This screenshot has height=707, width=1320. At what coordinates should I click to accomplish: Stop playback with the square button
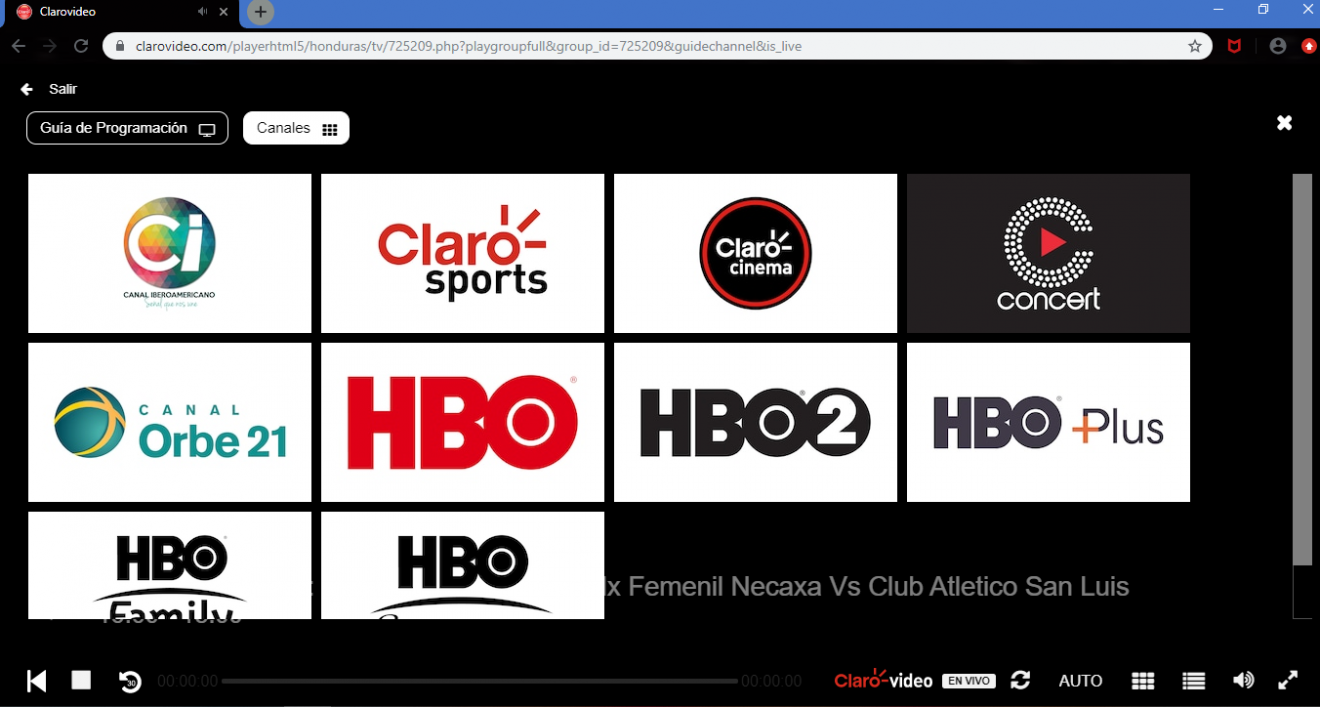(81, 680)
